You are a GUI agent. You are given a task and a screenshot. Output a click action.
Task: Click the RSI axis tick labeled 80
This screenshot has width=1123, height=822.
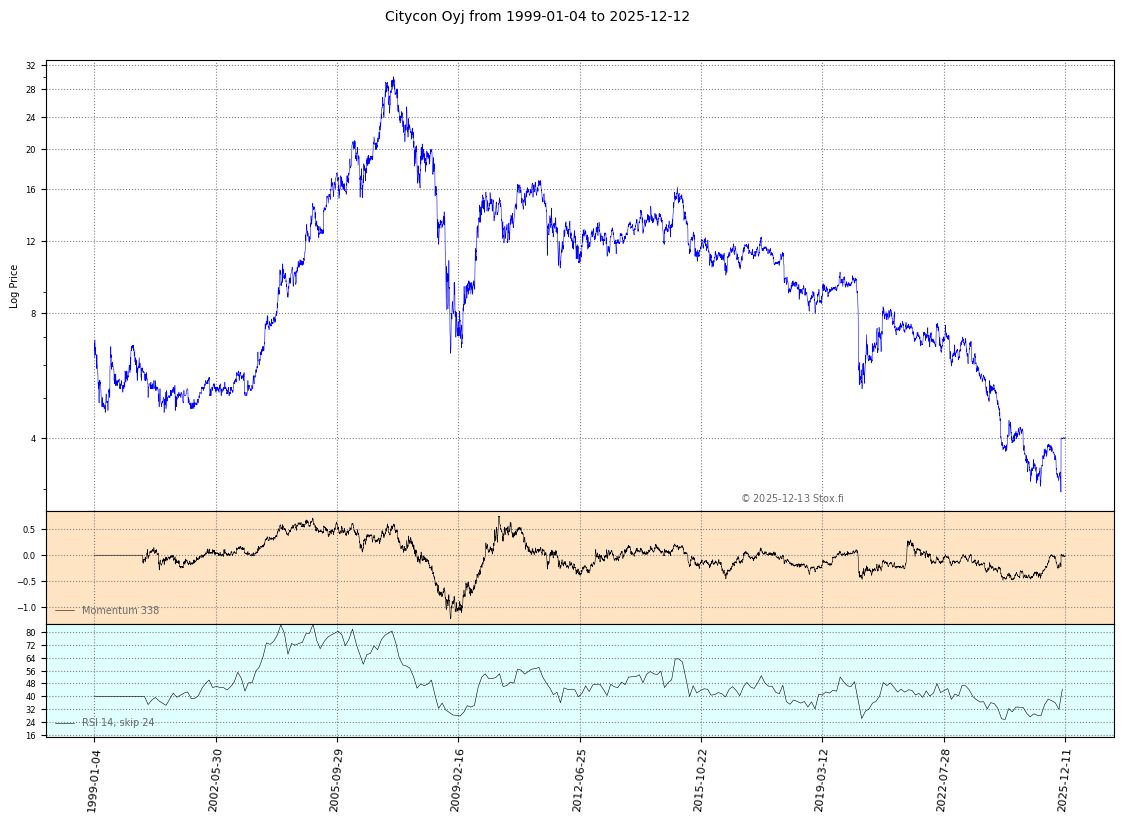30,633
